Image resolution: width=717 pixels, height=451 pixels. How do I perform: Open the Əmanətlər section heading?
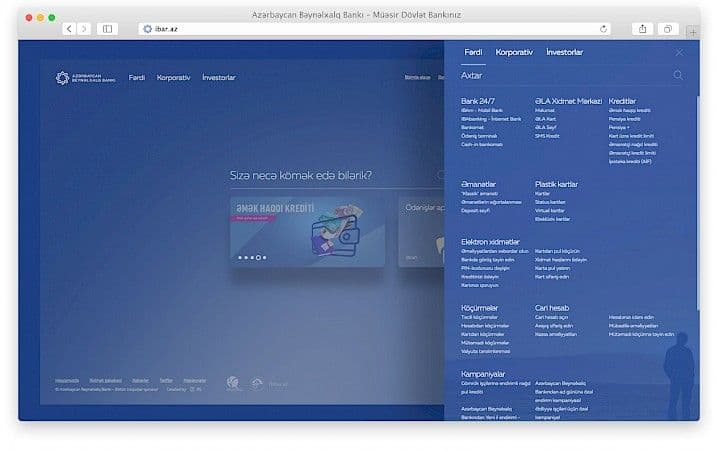tap(478, 184)
